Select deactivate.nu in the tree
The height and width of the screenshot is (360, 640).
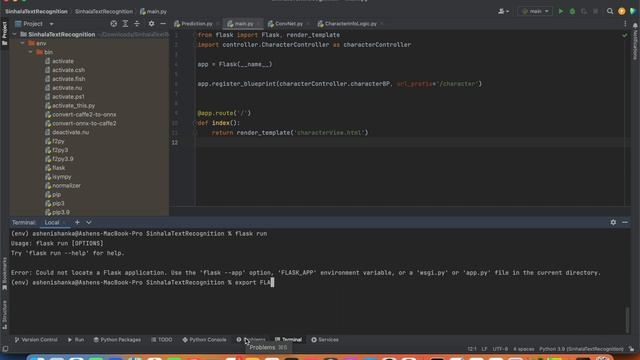pyautogui.click(x=71, y=132)
